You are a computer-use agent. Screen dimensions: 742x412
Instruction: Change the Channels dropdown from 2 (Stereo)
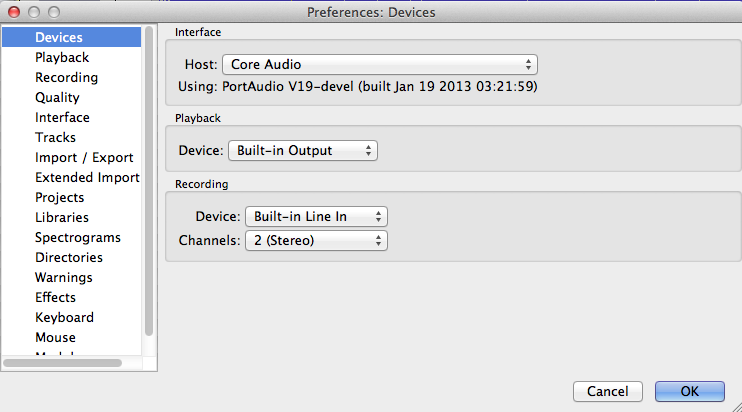point(316,241)
